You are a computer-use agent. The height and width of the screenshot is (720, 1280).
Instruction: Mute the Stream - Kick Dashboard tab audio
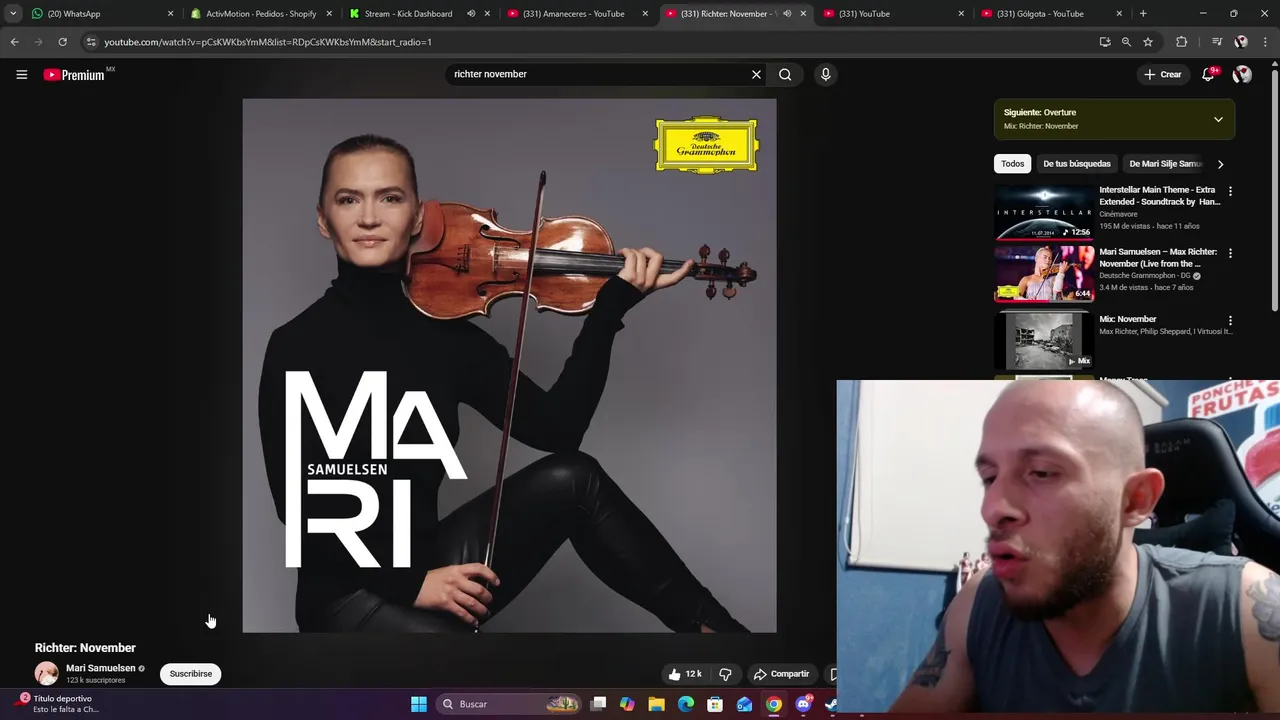tap(471, 14)
